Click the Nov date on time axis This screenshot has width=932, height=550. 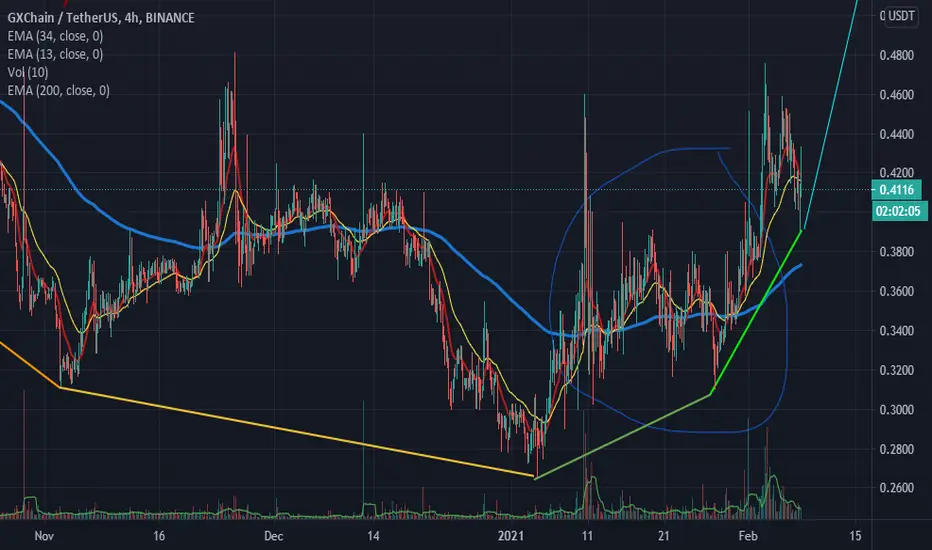pos(44,536)
